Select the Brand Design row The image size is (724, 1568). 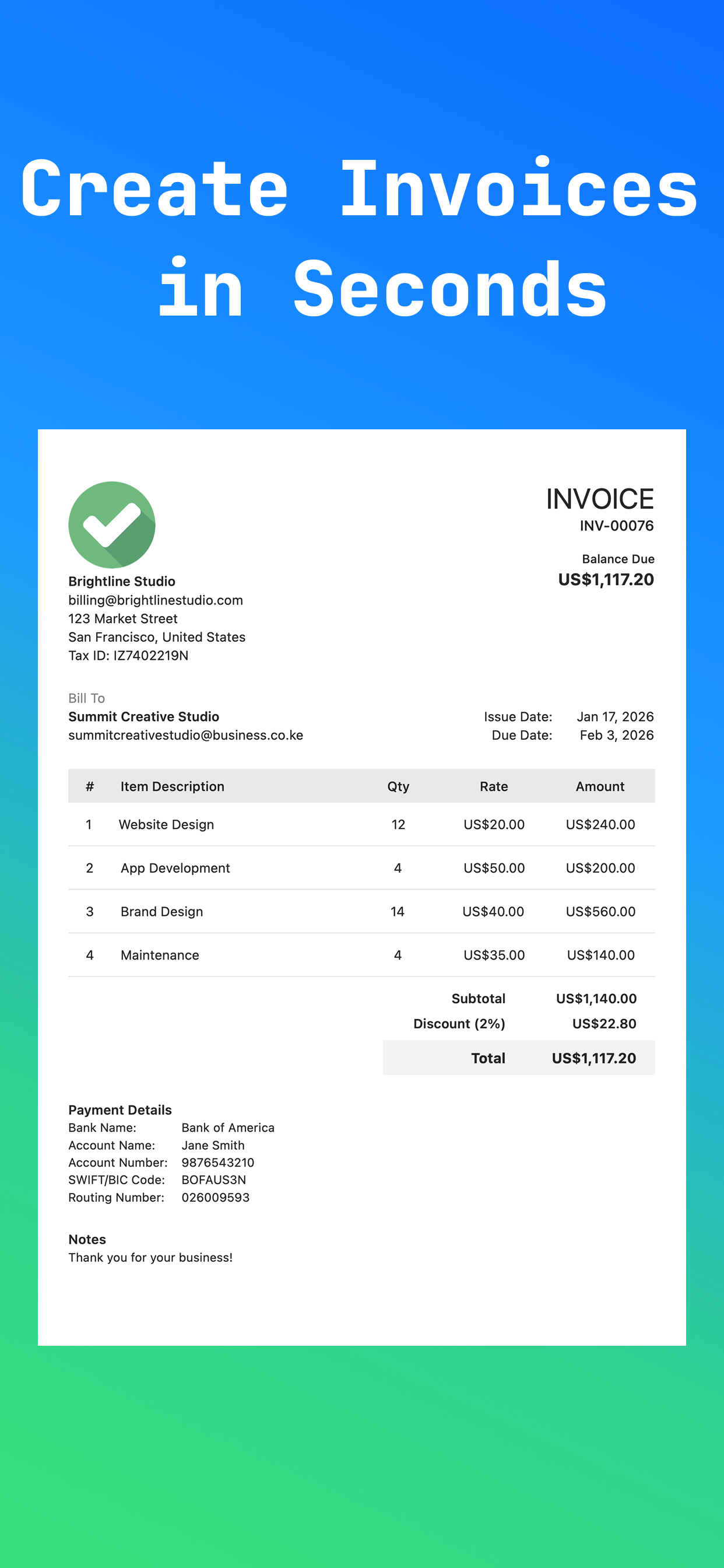(x=361, y=911)
